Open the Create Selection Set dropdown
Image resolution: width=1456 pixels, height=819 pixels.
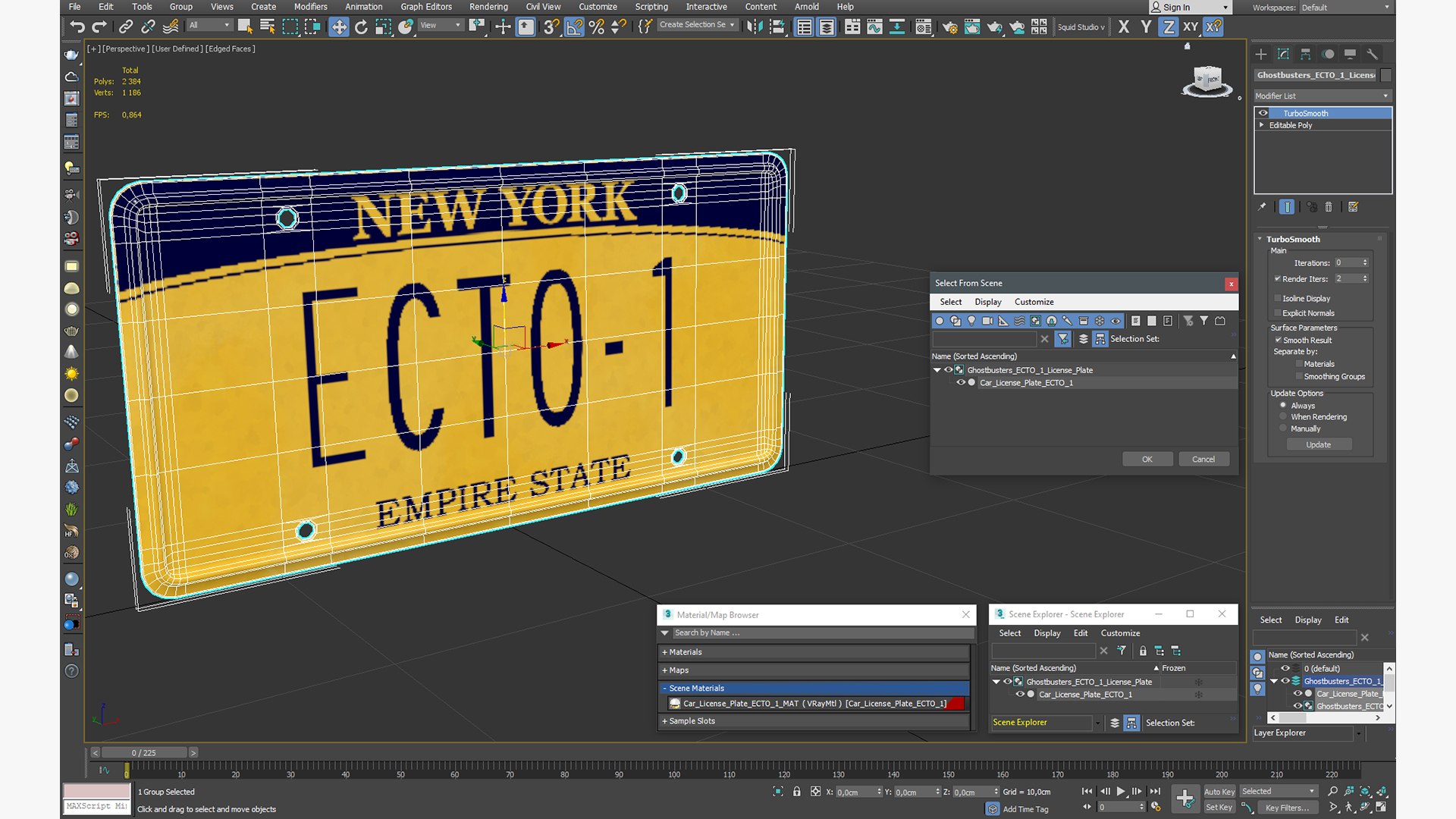pos(696,25)
